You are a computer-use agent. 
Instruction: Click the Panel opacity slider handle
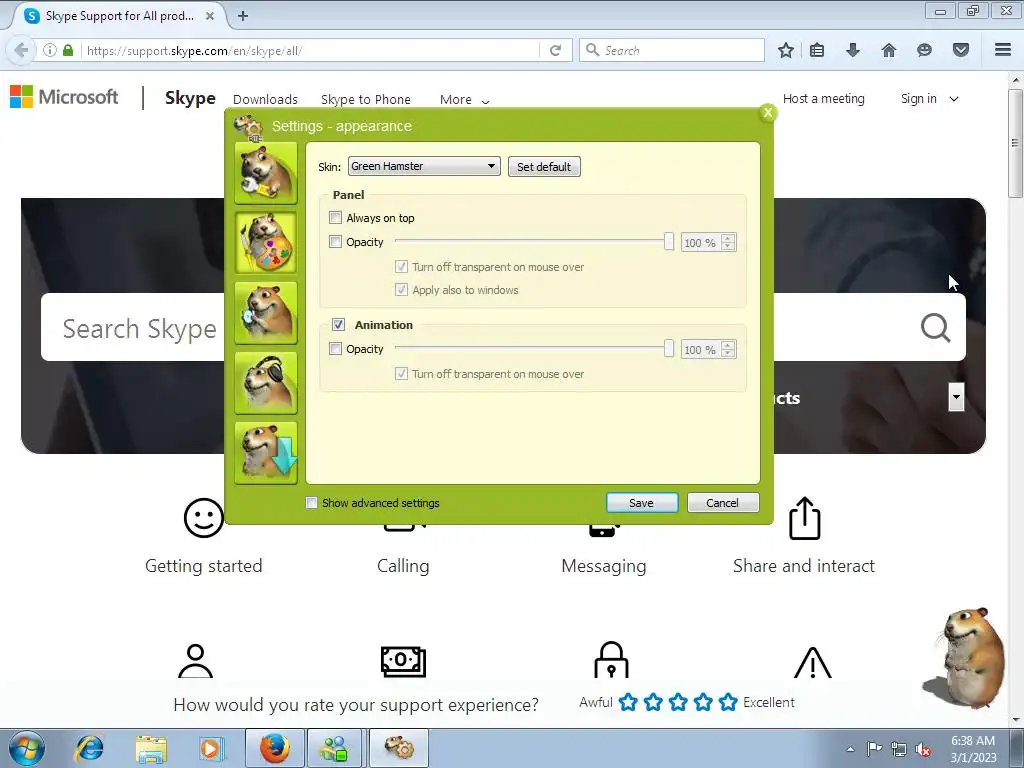(669, 242)
